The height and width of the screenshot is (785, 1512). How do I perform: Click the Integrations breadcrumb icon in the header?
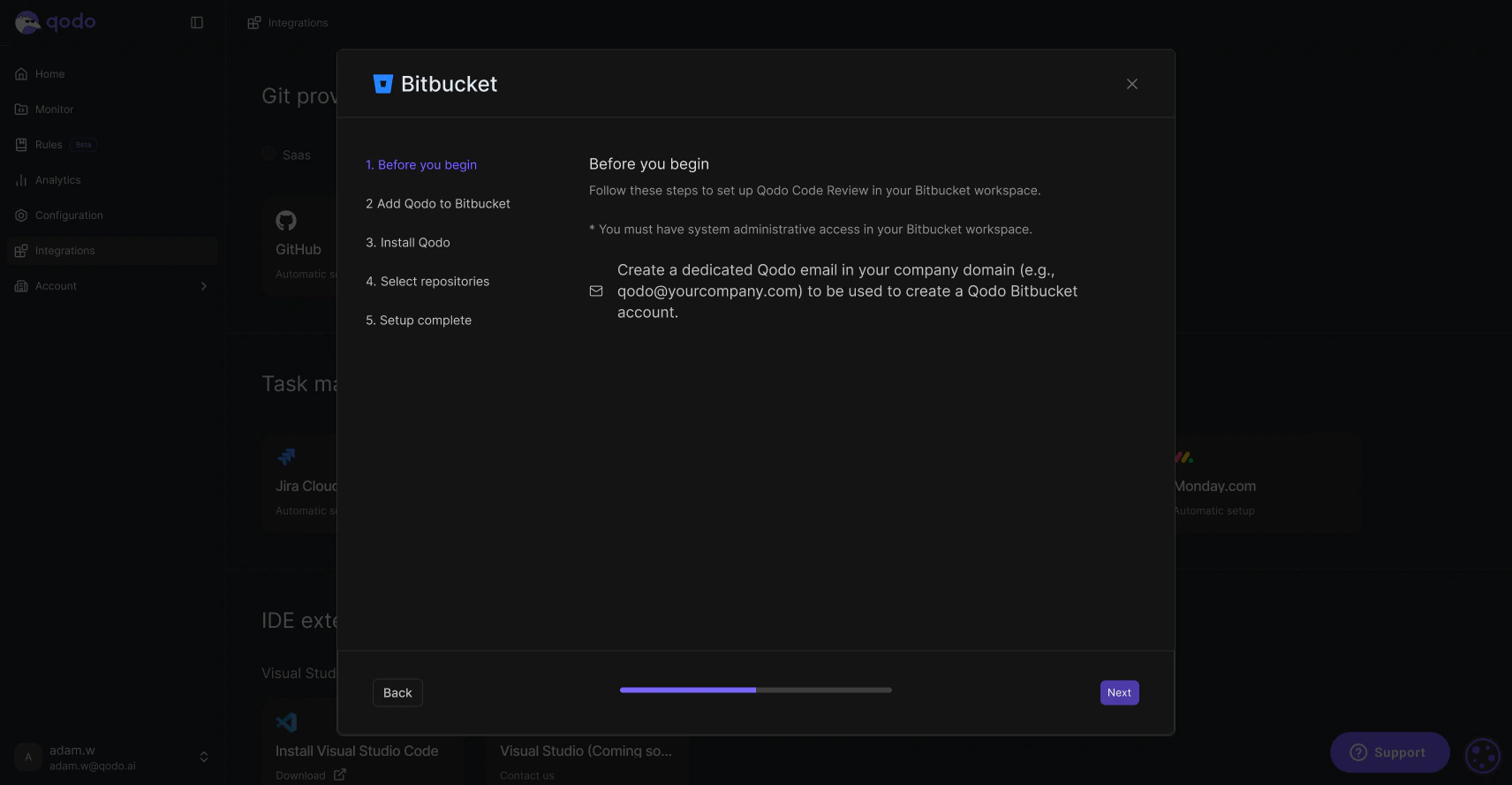pyautogui.click(x=254, y=23)
